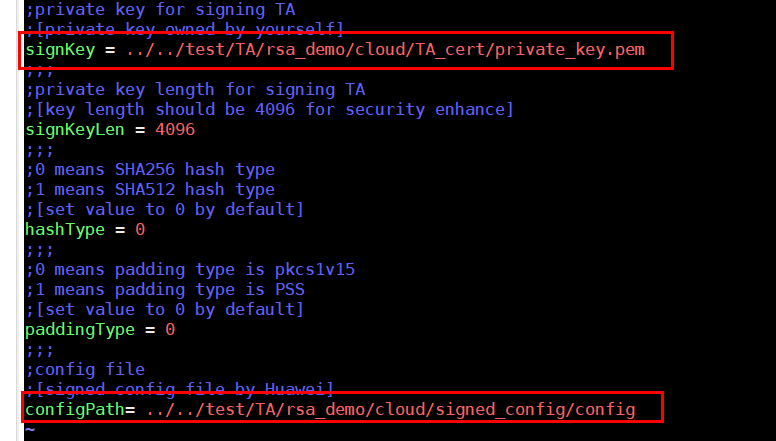The image size is (776, 441).
Task: Click the comment about key length 4096 security
Action: (x=270, y=109)
